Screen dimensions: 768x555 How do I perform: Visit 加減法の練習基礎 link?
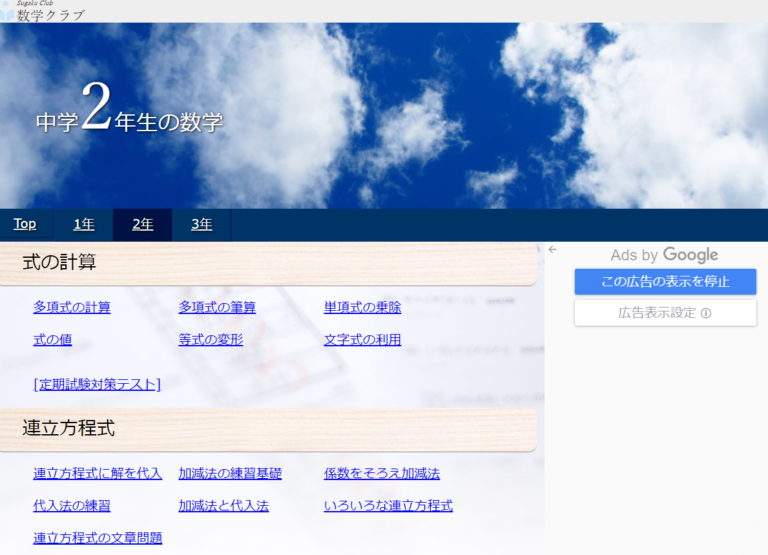coord(230,473)
